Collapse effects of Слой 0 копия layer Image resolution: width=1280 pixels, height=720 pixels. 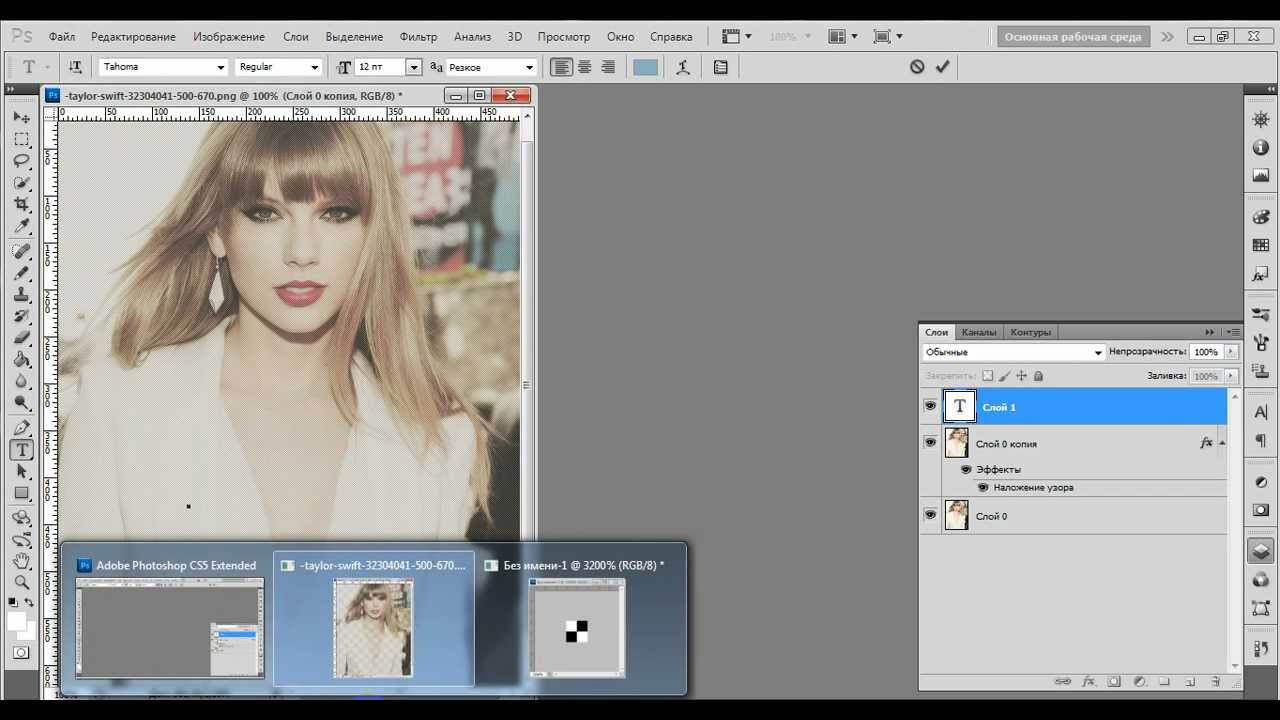coord(1223,443)
